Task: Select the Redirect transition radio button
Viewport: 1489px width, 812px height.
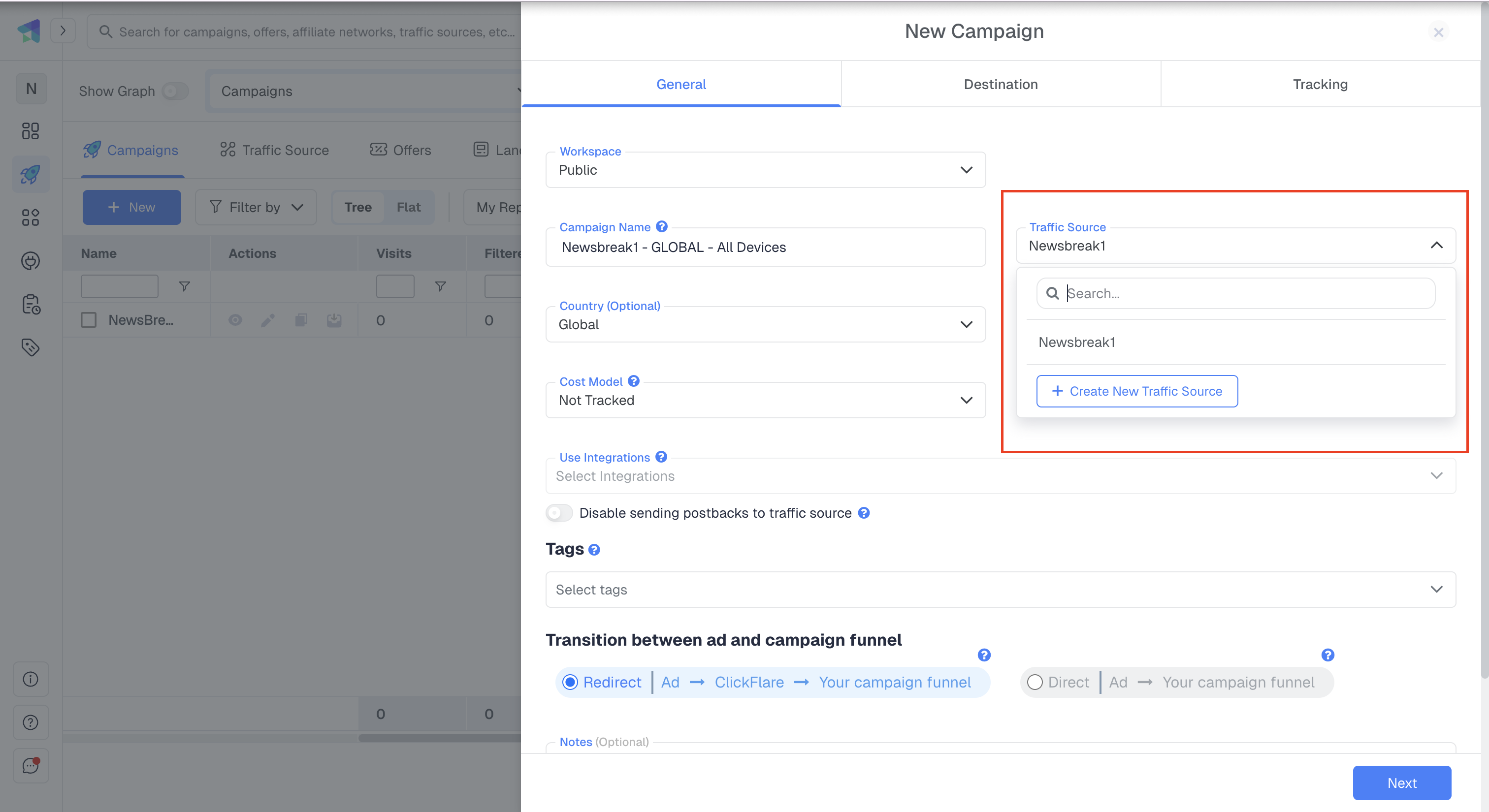Action: pyautogui.click(x=570, y=682)
